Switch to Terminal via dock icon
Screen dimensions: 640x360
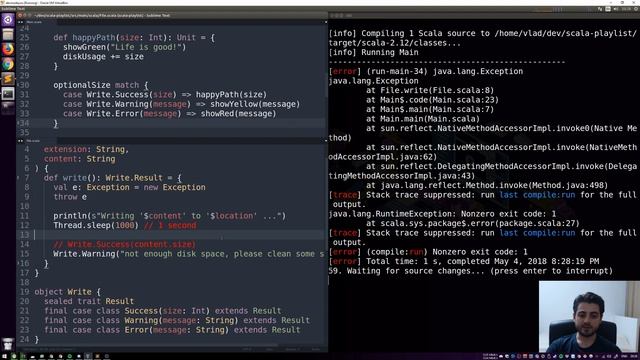pos(8,94)
